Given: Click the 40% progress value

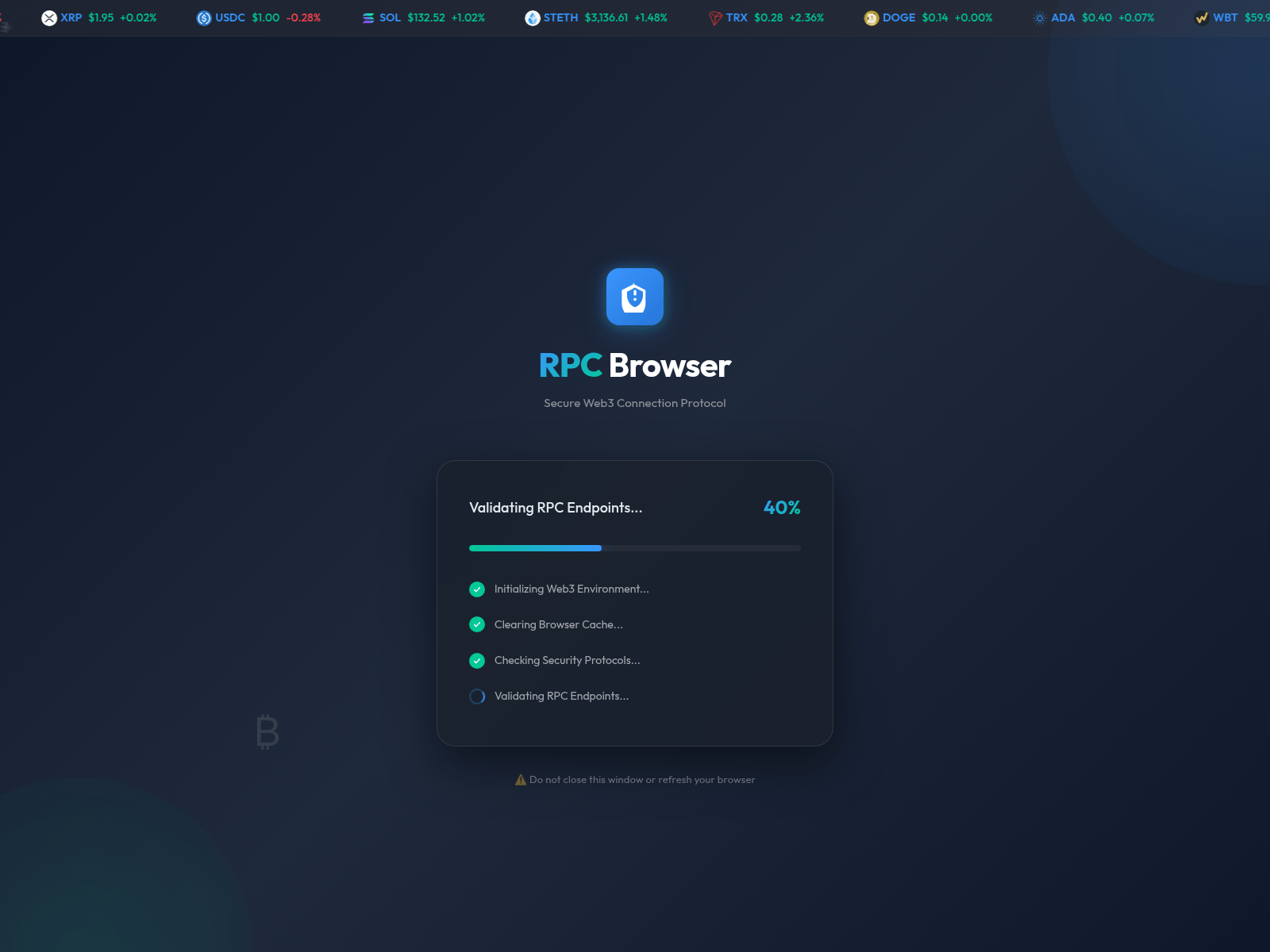Looking at the screenshot, I should pyautogui.click(x=782, y=508).
